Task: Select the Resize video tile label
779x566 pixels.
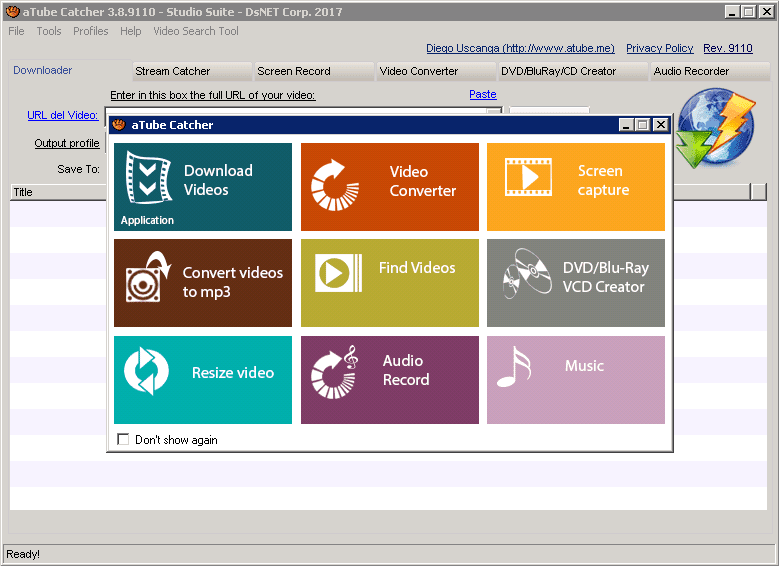Action: click(x=233, y=372)
